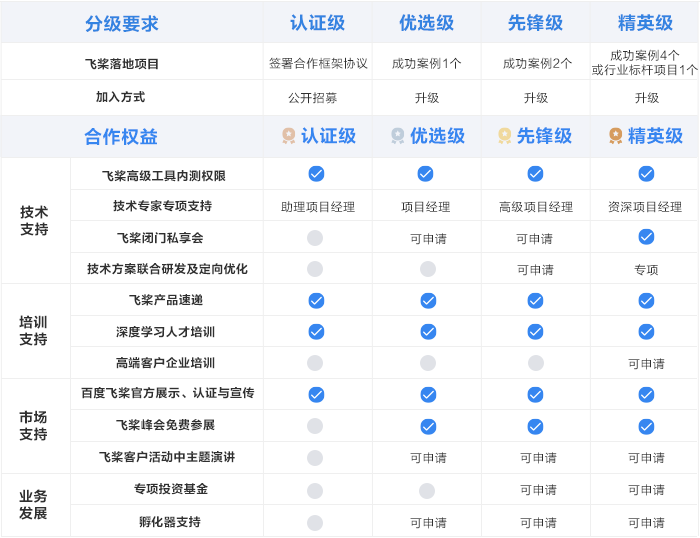Click the 精英级 column header at top
700x538 pixels.
pyautogui.click(x=645, y=23)
